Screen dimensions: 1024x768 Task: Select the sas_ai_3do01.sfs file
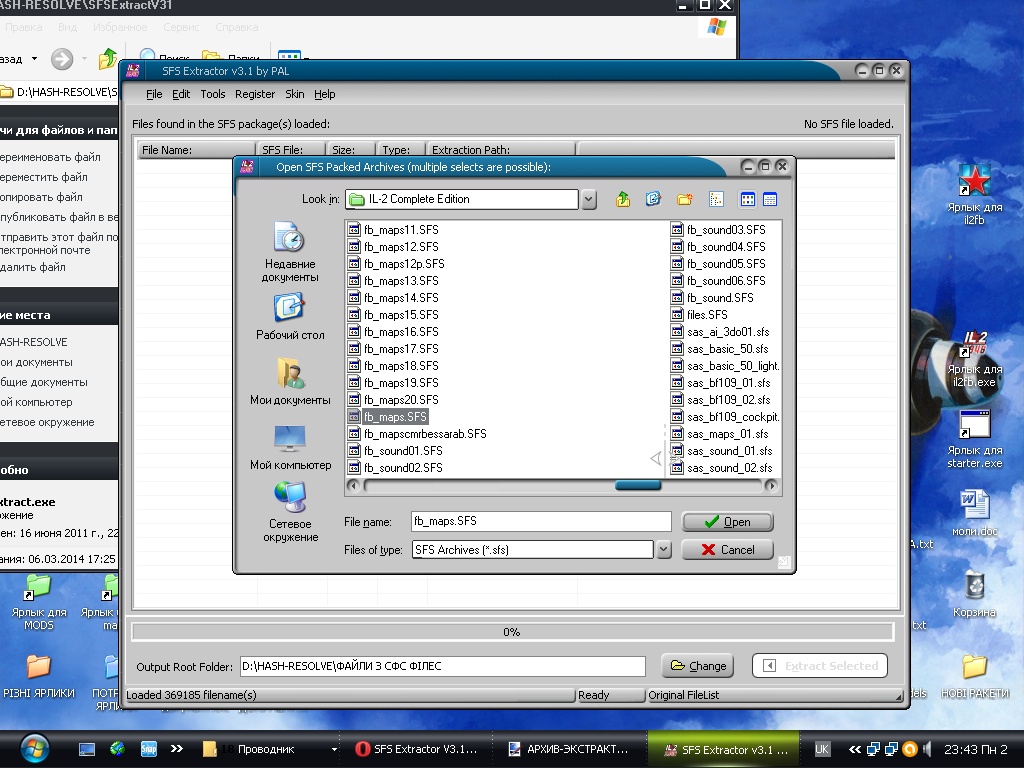coord(720,332)
